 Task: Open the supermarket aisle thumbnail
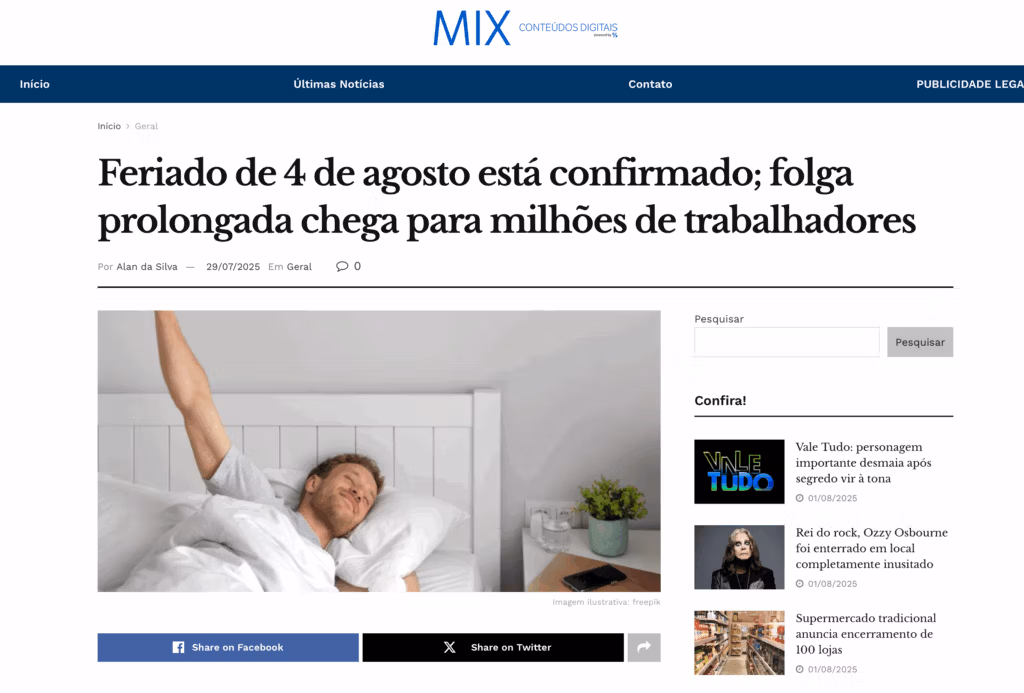coord(739,643)
